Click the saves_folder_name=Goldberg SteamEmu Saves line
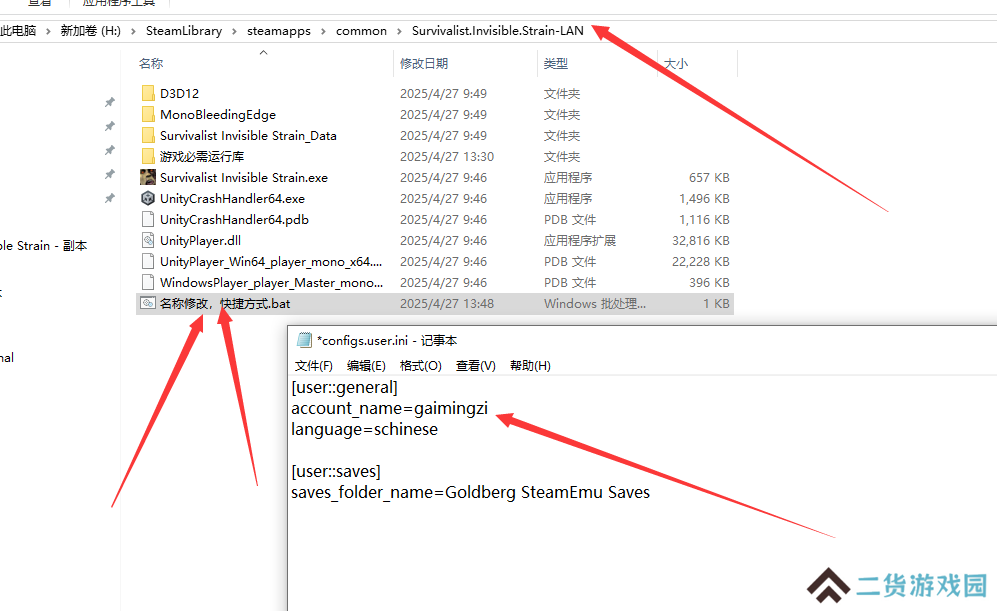Image resolution: width=997 pixels, height=611 pixels. pyautogui.click(x=471, y=492)
